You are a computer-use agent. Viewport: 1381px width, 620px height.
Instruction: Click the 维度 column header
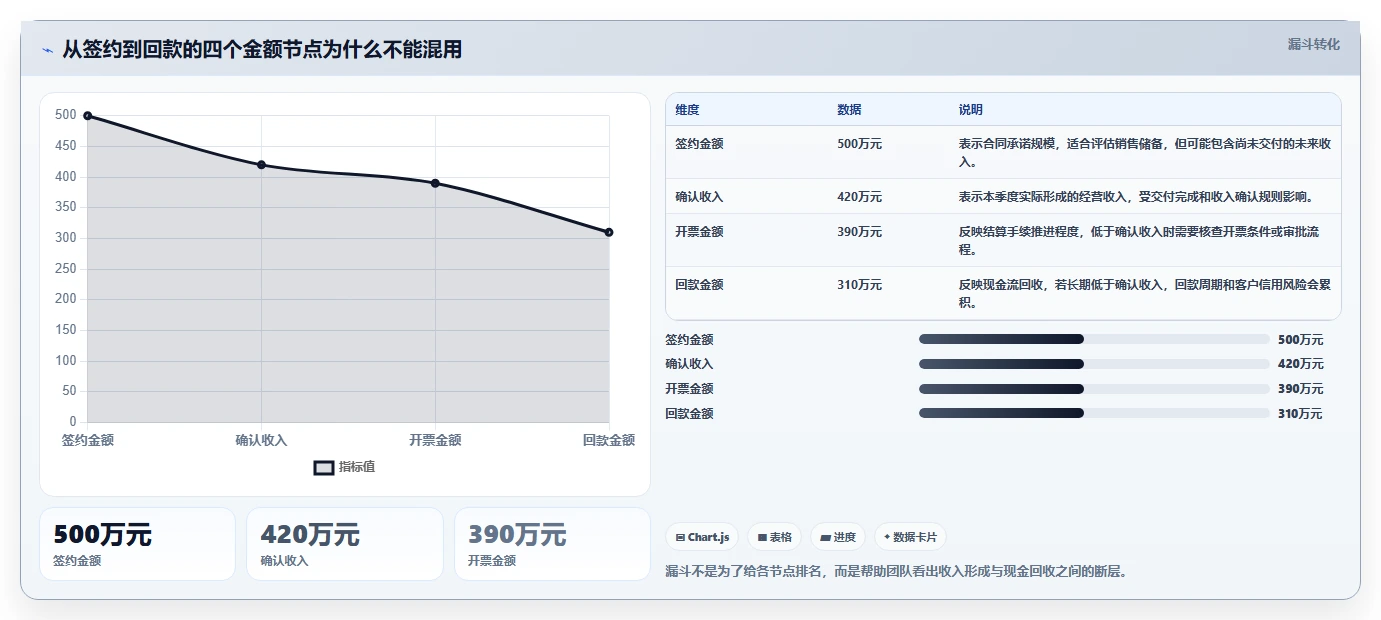(x=687, y=110)
